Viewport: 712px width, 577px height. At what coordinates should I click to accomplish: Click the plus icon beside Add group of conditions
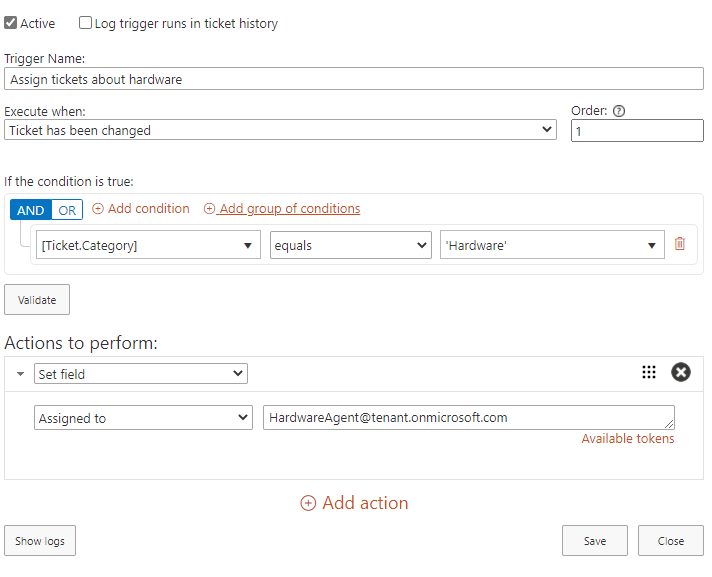(x=209, y=209)
